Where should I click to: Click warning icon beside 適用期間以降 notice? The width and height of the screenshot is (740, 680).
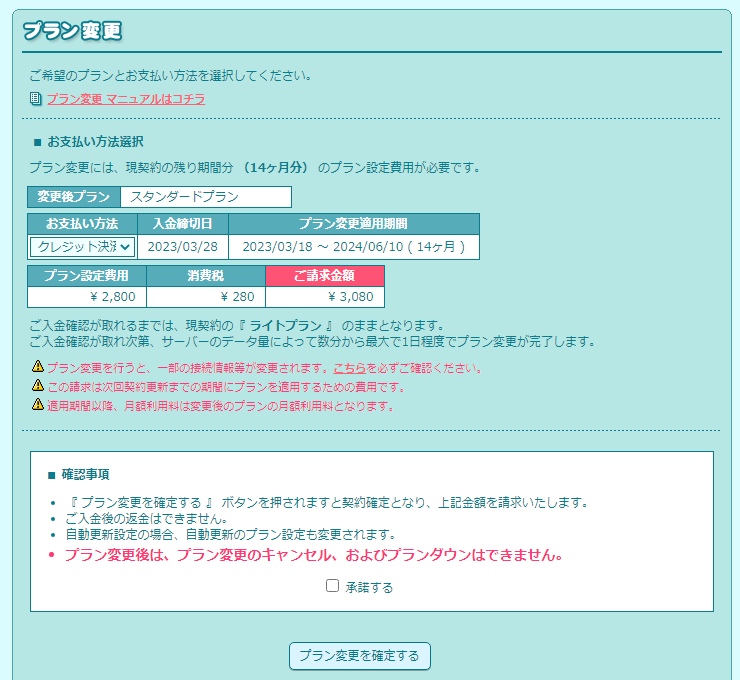(37, 405)
